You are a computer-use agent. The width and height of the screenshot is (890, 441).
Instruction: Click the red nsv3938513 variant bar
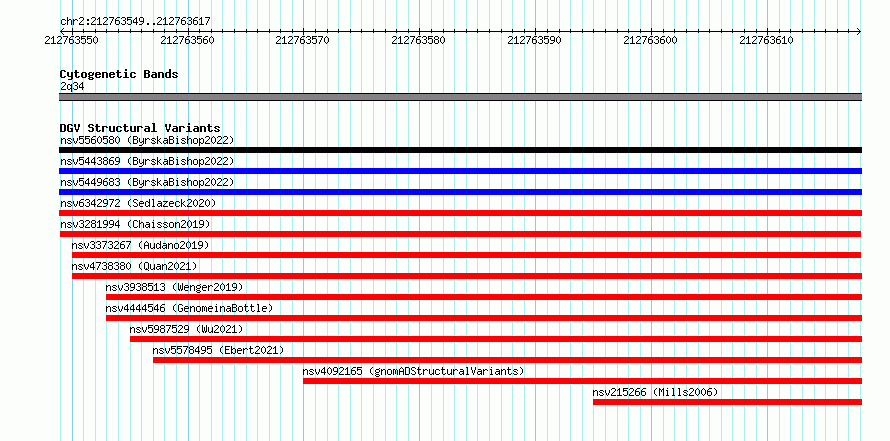click(484, 297)
